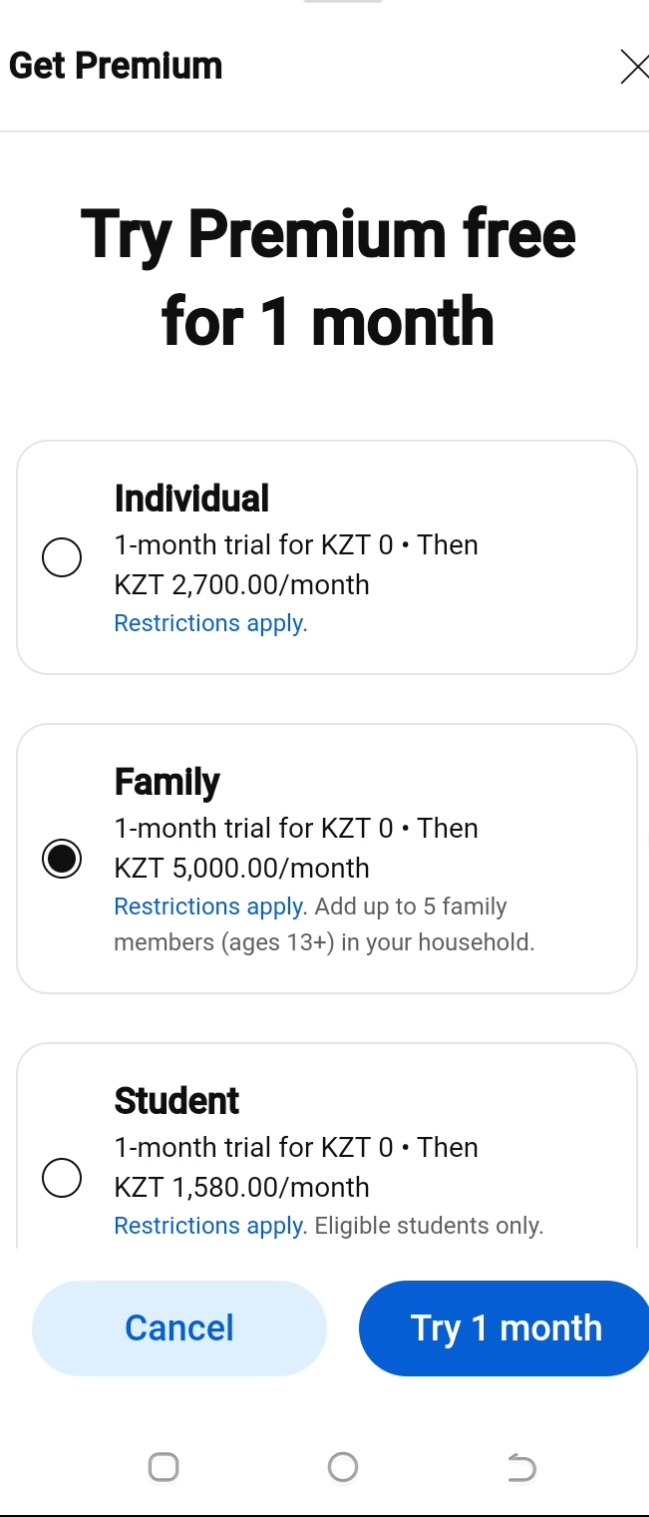The image size is (649, 1517).
Task: Tap the Student plan title
Action: click(x=177, y=1100)
